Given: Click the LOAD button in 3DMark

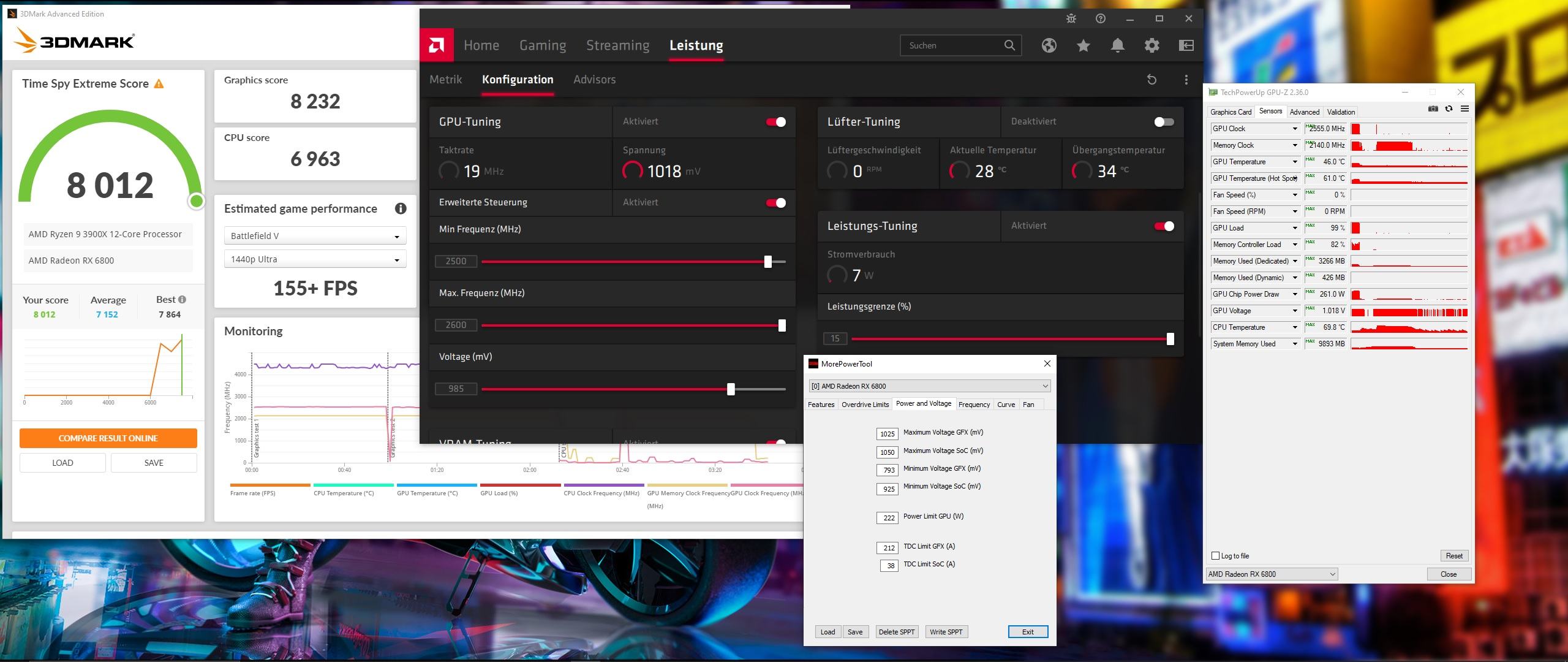Looking at the screenshot, I should coord(62,463).
